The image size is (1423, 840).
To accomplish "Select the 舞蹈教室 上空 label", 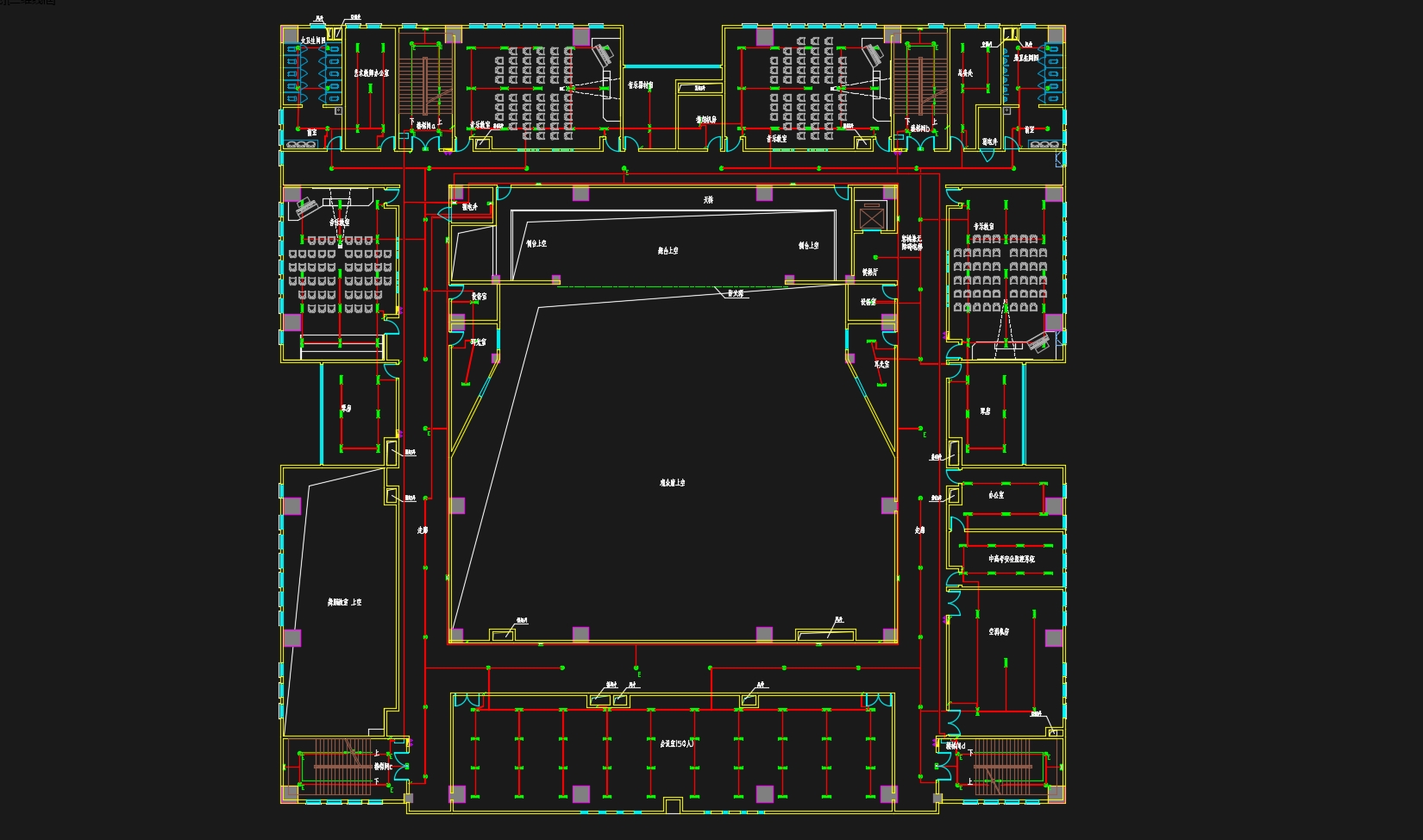I will click(344, 603).
